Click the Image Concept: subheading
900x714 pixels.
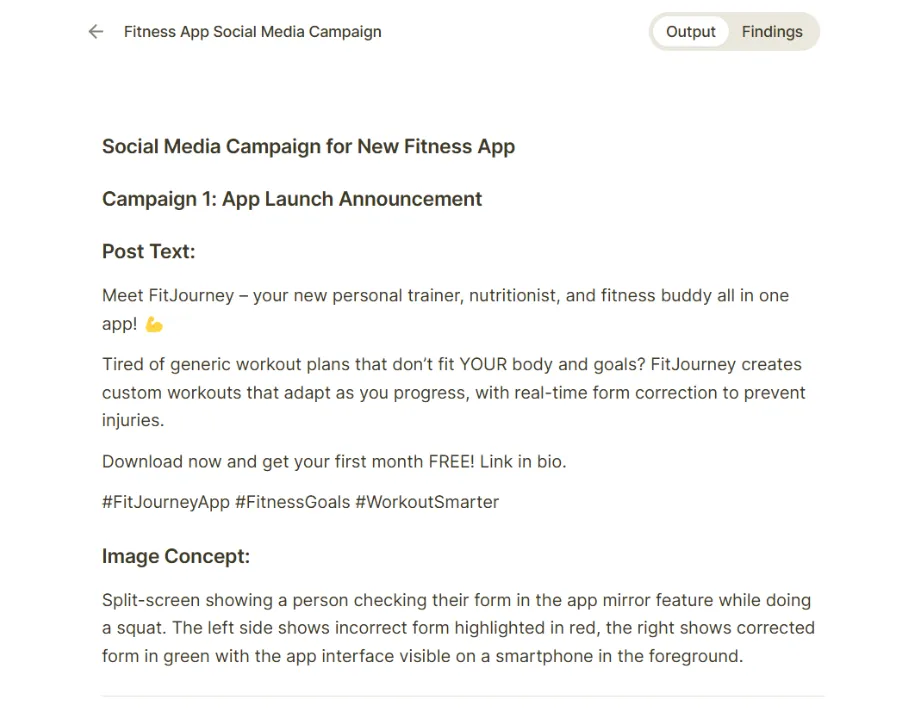(x=176, y=556)
